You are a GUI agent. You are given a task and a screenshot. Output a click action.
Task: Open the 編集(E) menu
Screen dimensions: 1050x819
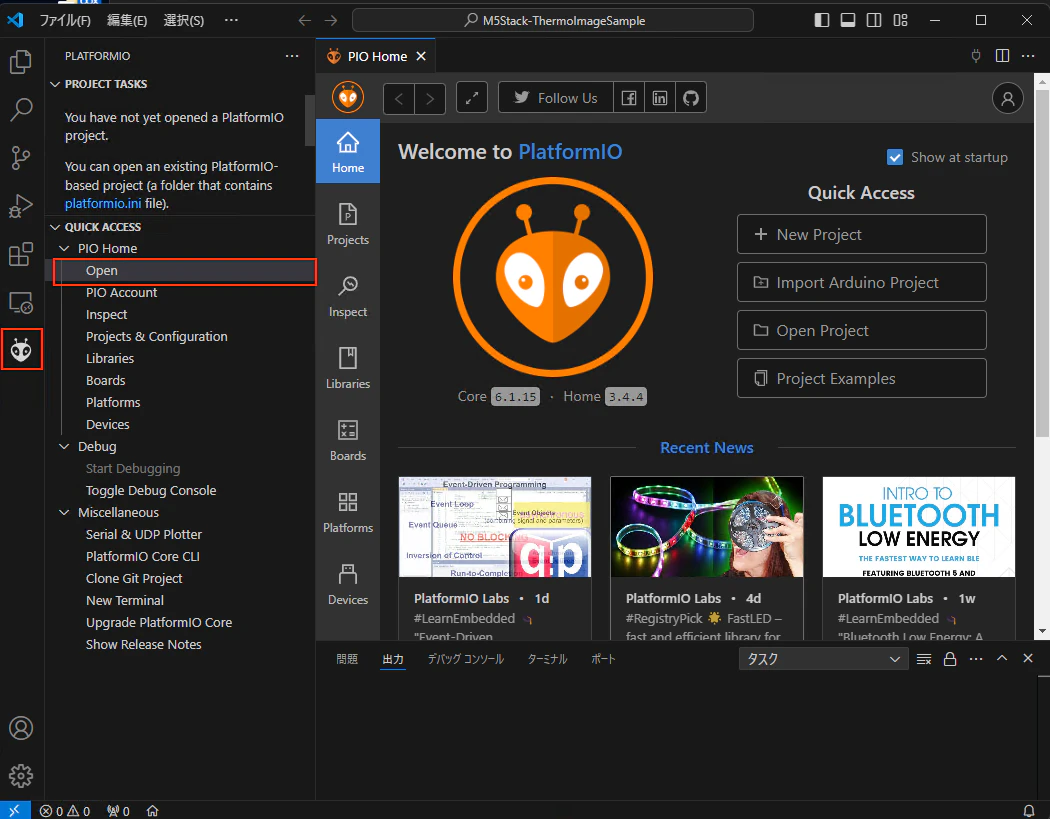pyautogui.click(x=127, y=20)
